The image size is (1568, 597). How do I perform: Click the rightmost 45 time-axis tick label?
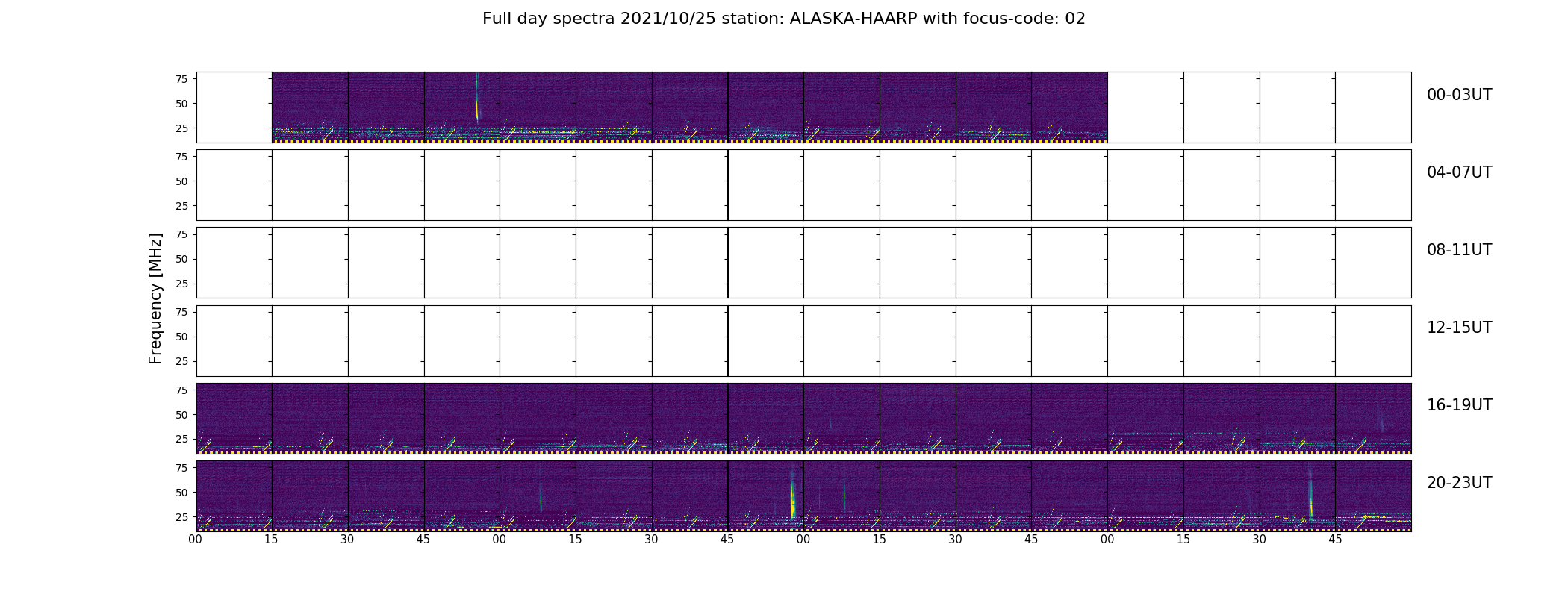tap(1335, 540)
